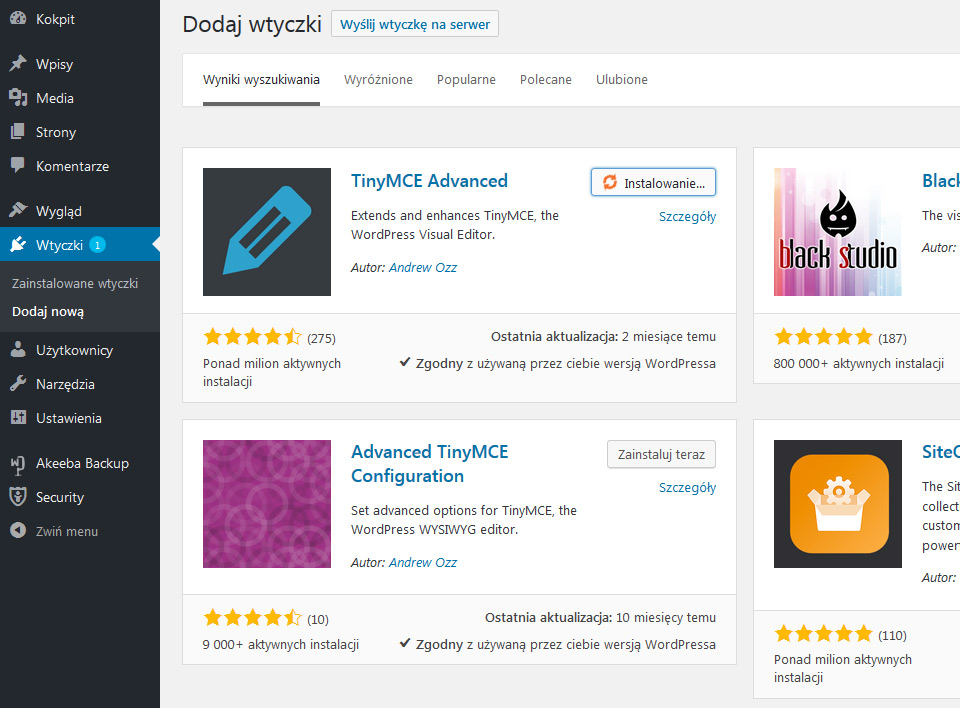Open Komentarze menu label
The width and height of the screenshot is (960, 708).
point(72,166)
